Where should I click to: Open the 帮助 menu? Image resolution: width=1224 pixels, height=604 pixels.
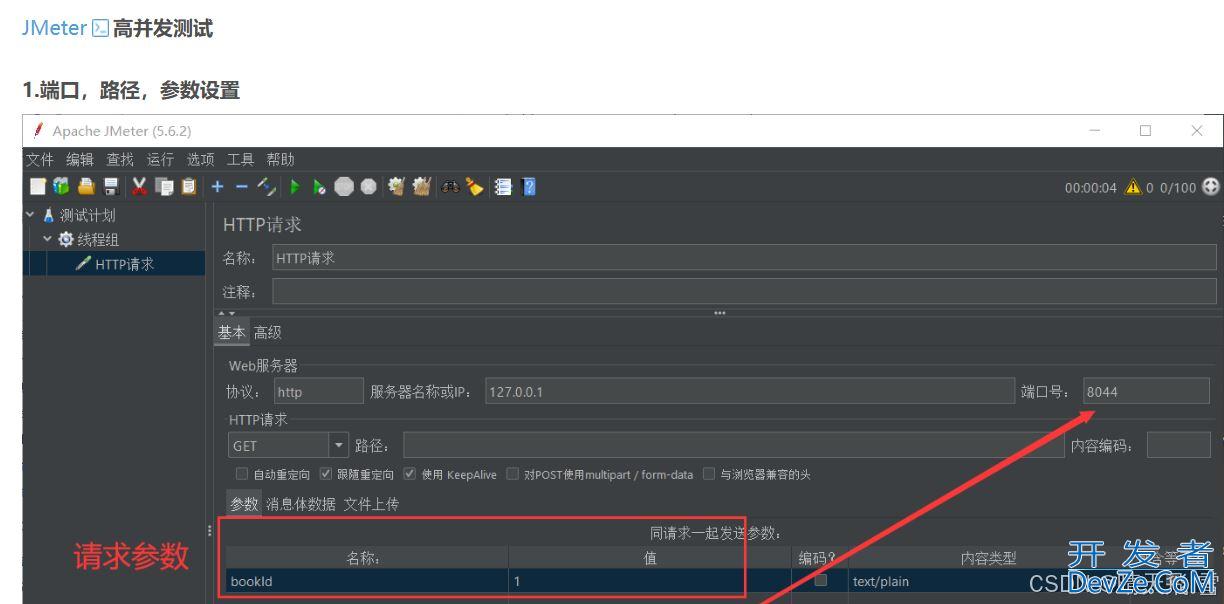[x=280, y=160]
